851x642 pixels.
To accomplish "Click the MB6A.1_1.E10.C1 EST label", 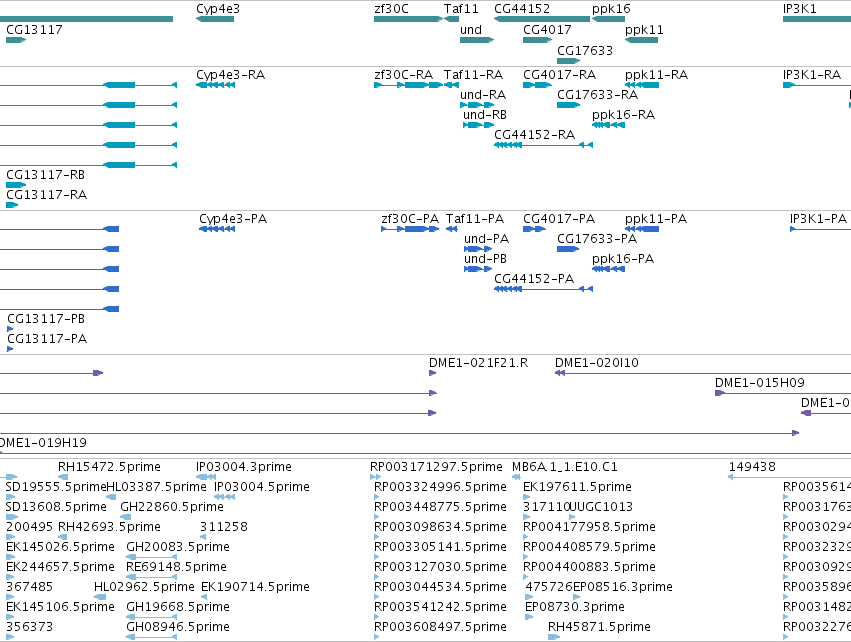I will tap(564, 466).
